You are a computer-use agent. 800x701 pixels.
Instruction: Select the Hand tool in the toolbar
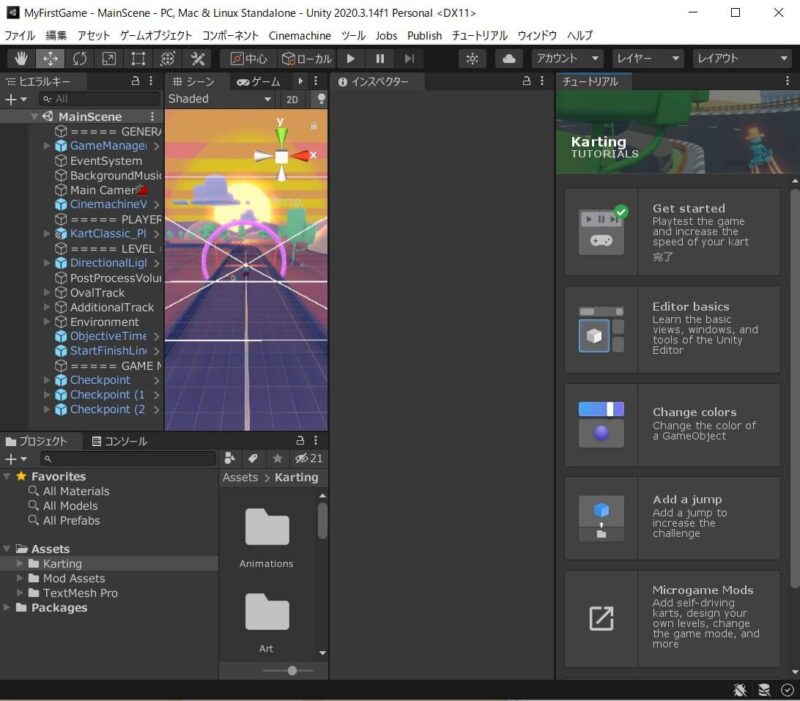(22, 58)
